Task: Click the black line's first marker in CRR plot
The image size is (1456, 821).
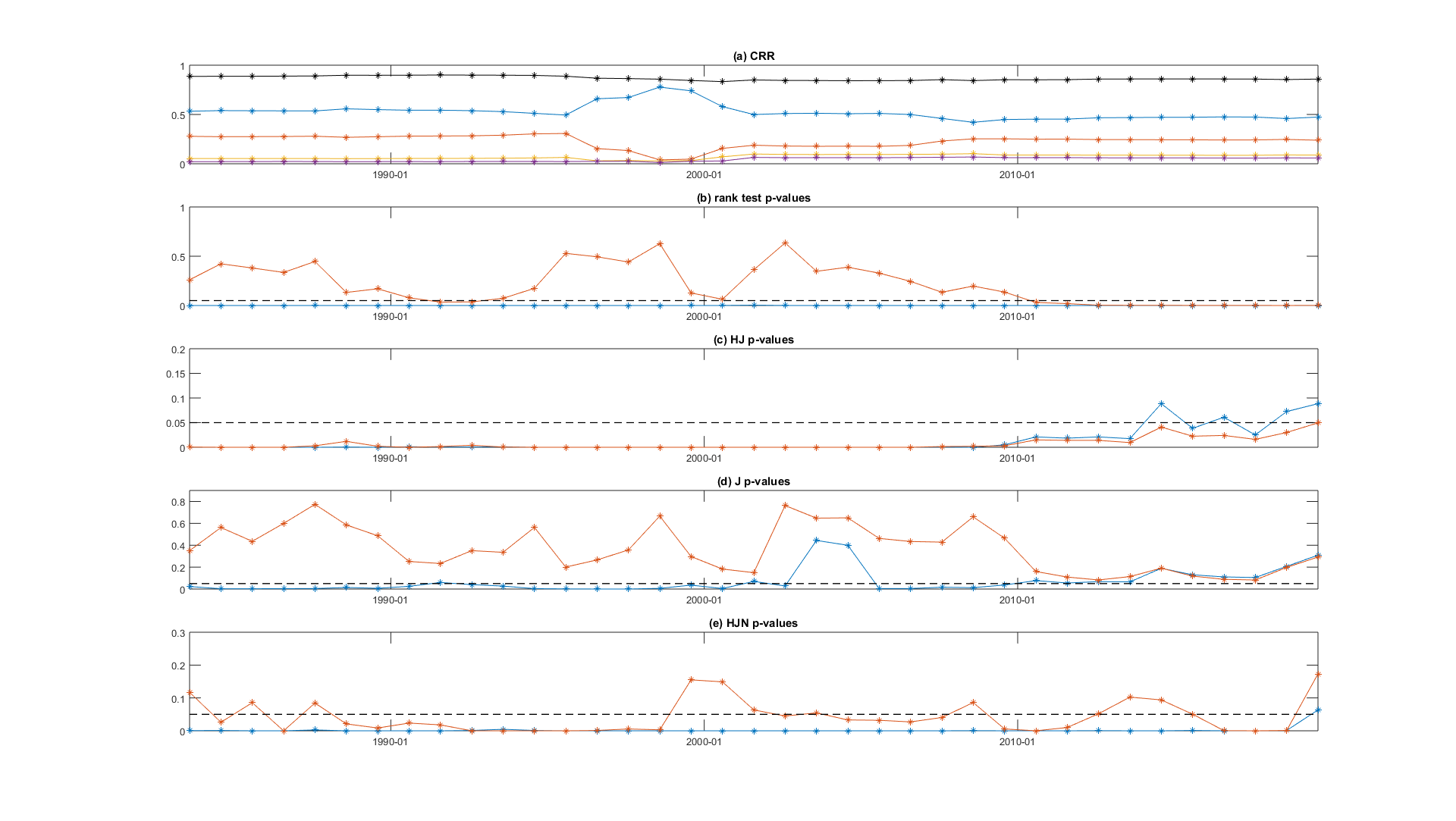Action: click(x=190, y=77)
